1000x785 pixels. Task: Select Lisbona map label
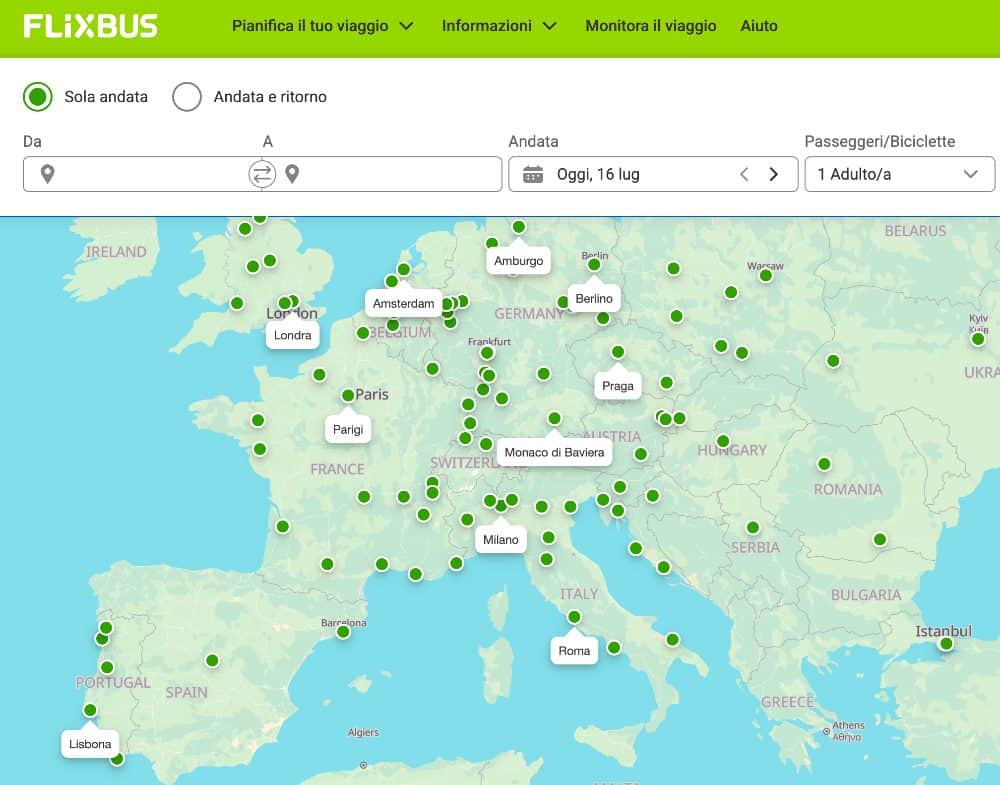(x=90, y=744)
